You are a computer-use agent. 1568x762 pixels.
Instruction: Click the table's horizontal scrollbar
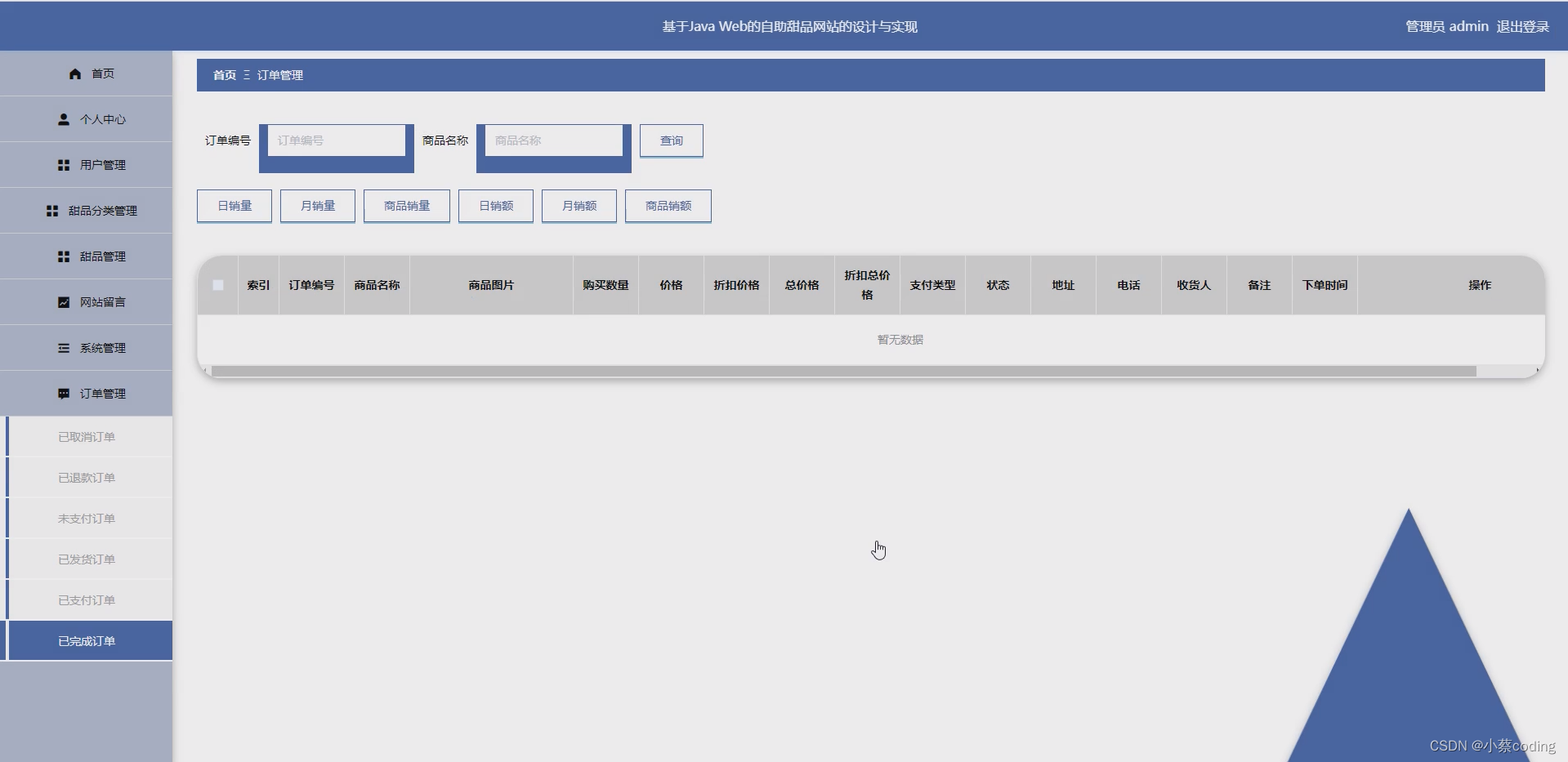point(844,372)
